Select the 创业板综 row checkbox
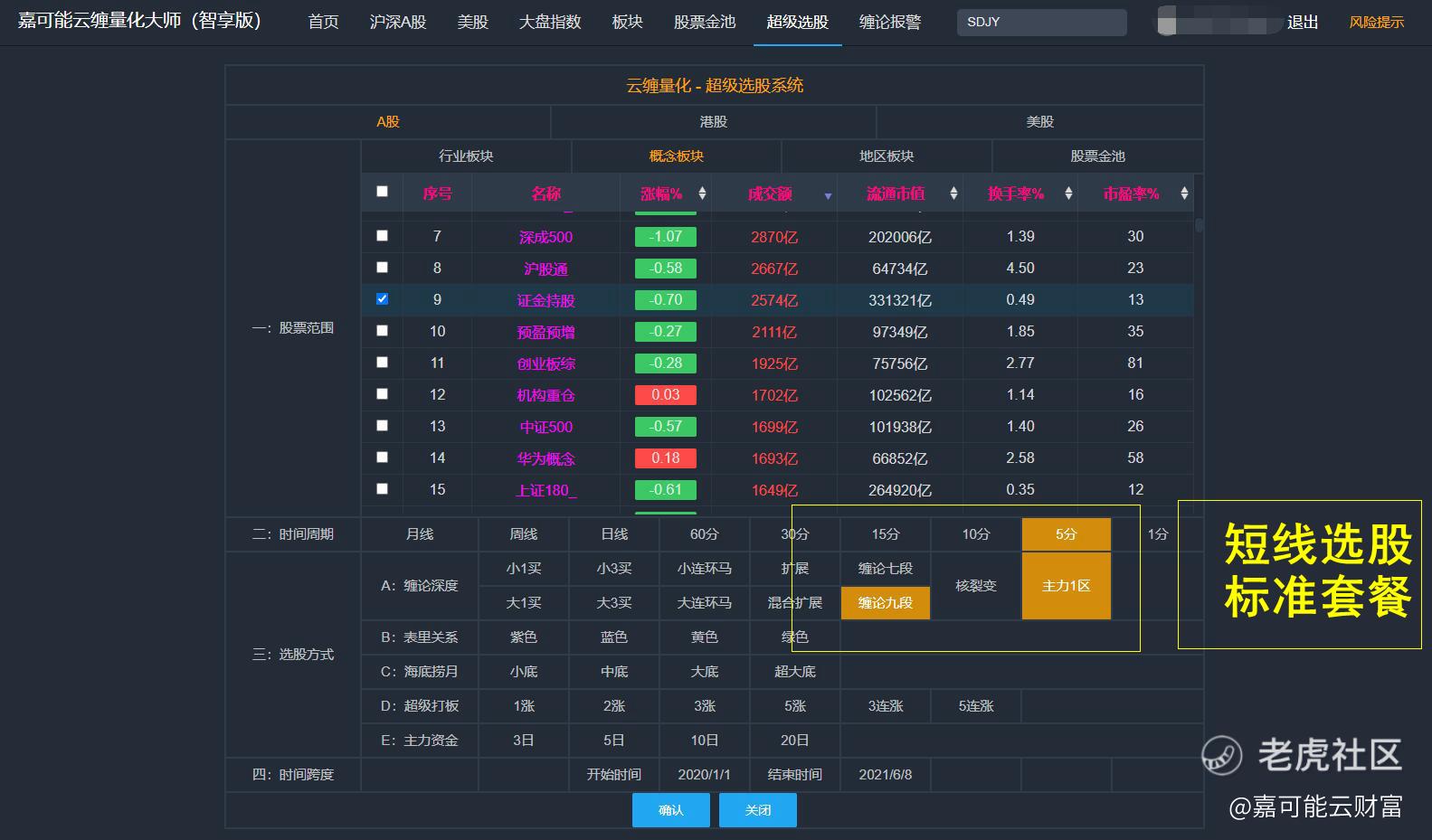Screen dimensions: 1432x840 [382, 363]
